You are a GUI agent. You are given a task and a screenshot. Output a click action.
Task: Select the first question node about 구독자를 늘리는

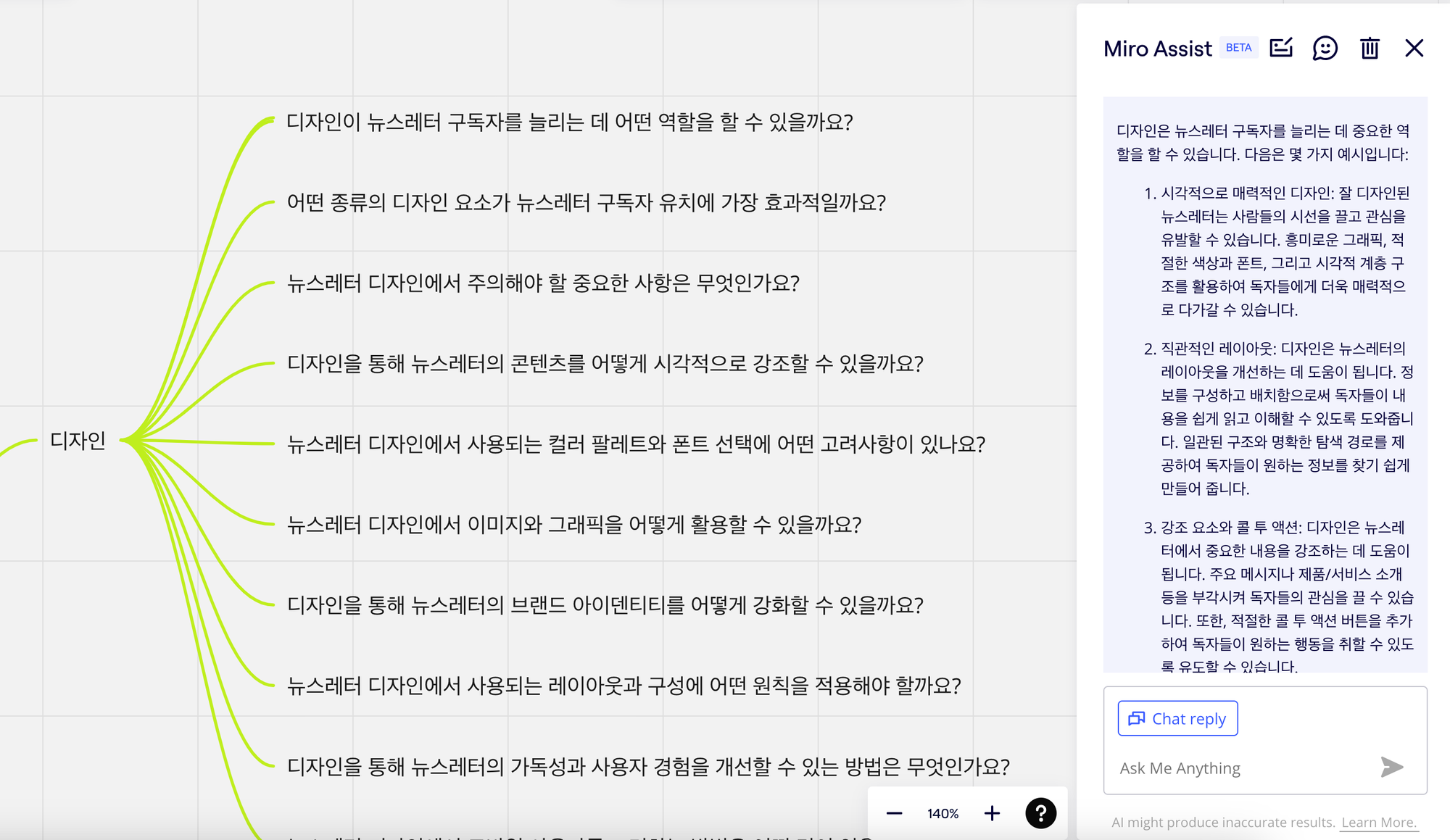pyautogui.click(x=569, y=122)
